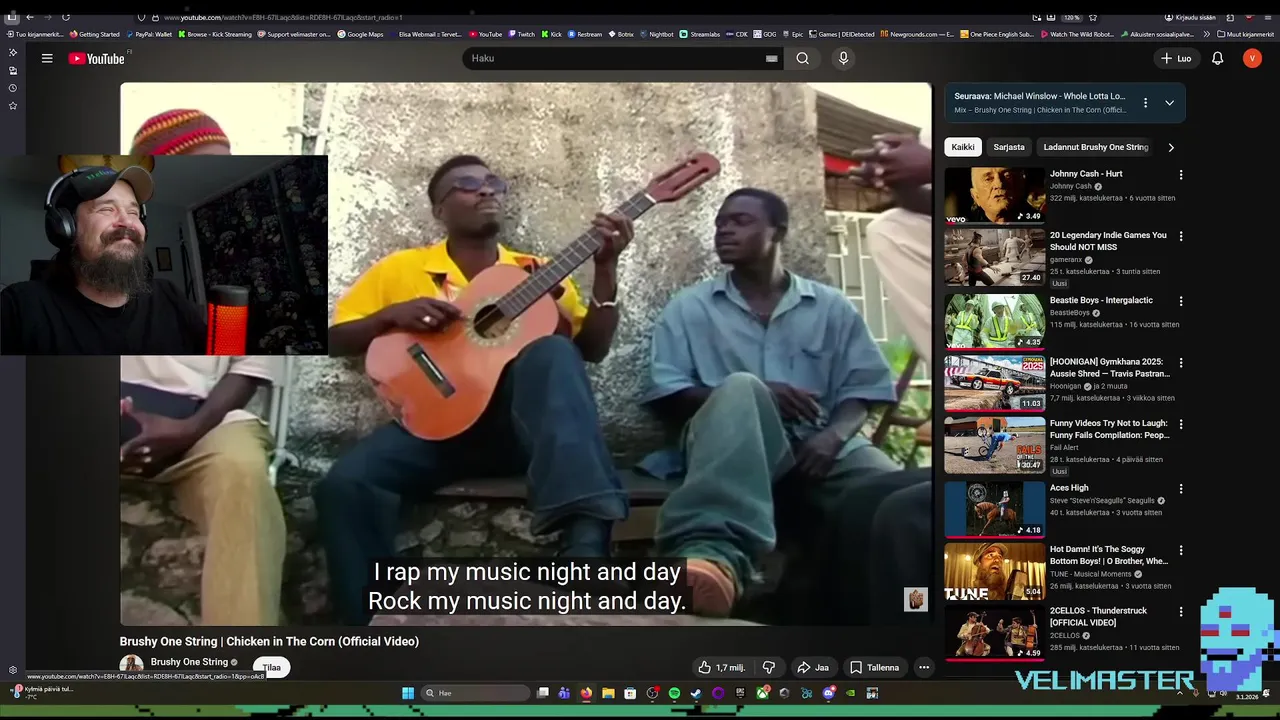
Task: Click the channel watermark in video corner
Action: (x=916, y=599)
